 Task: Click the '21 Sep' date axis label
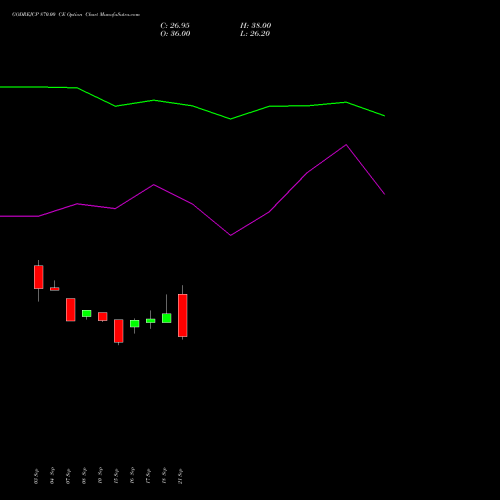tap(180, 476)
